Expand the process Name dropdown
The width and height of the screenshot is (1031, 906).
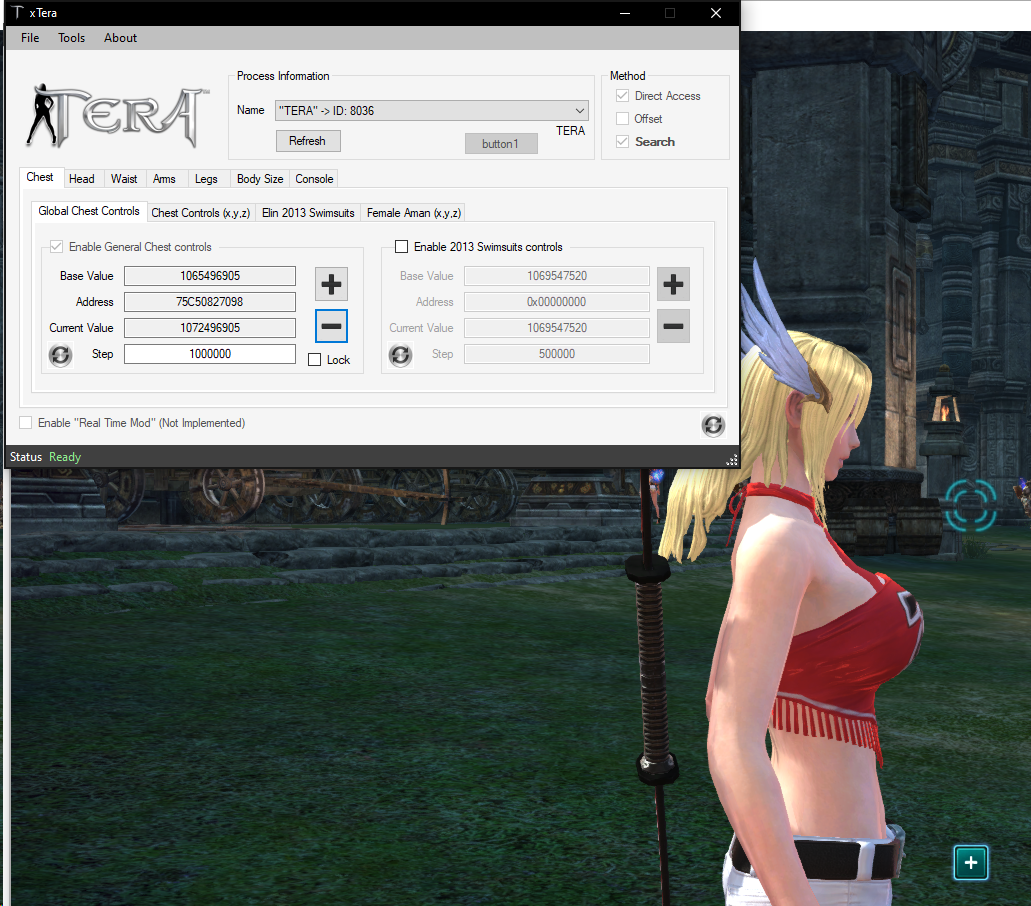pyautogui.click(x=580, y=111)
